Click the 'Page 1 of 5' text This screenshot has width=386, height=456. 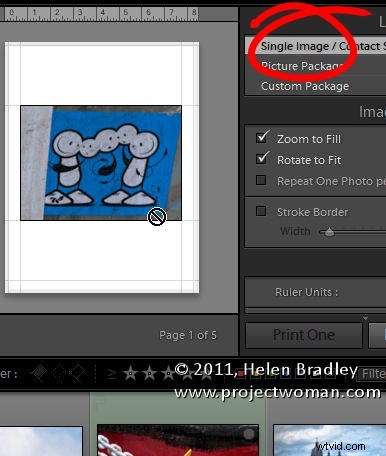point(188,335)
